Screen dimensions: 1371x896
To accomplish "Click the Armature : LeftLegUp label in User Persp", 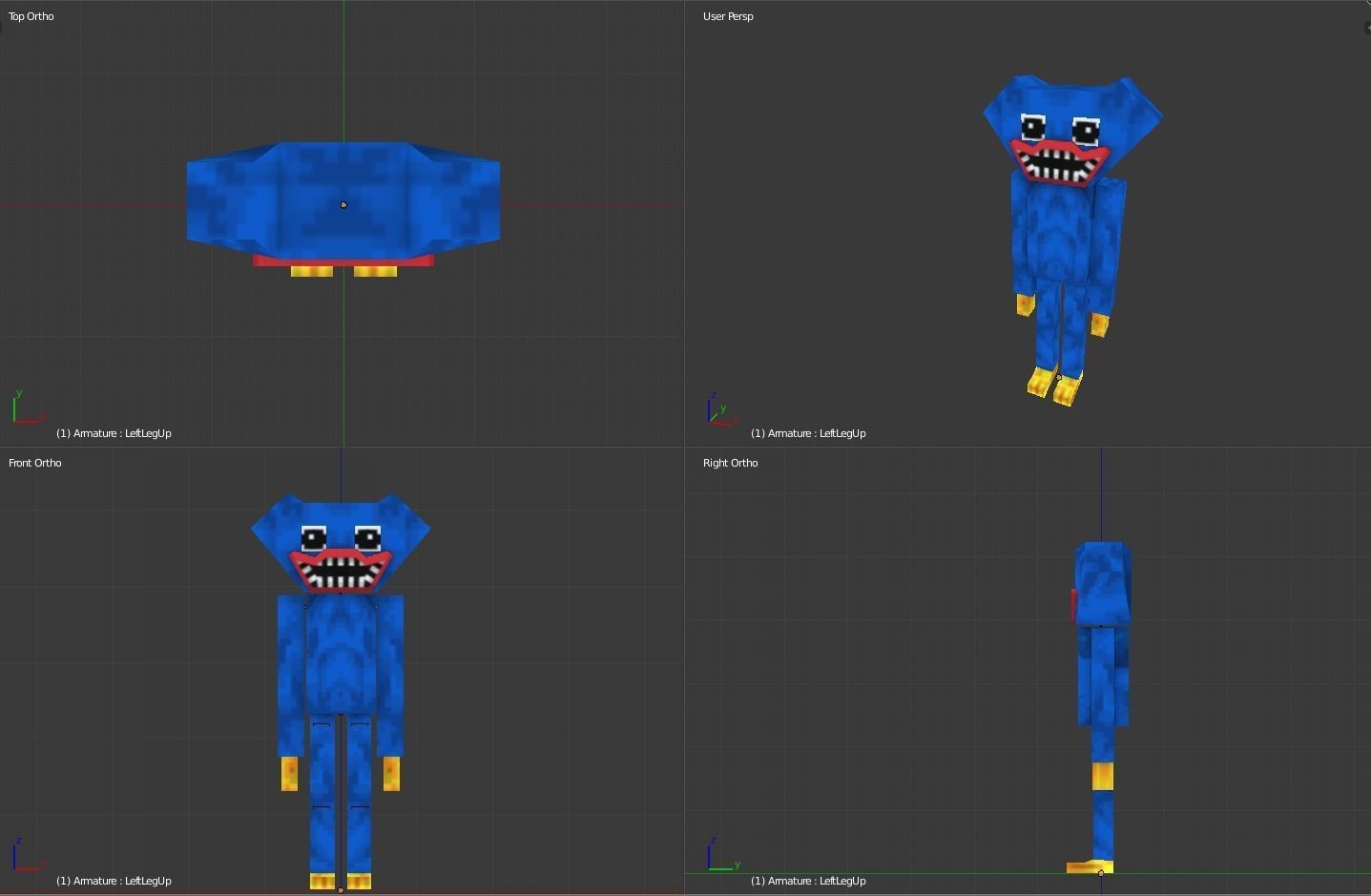I will (808, 433).
